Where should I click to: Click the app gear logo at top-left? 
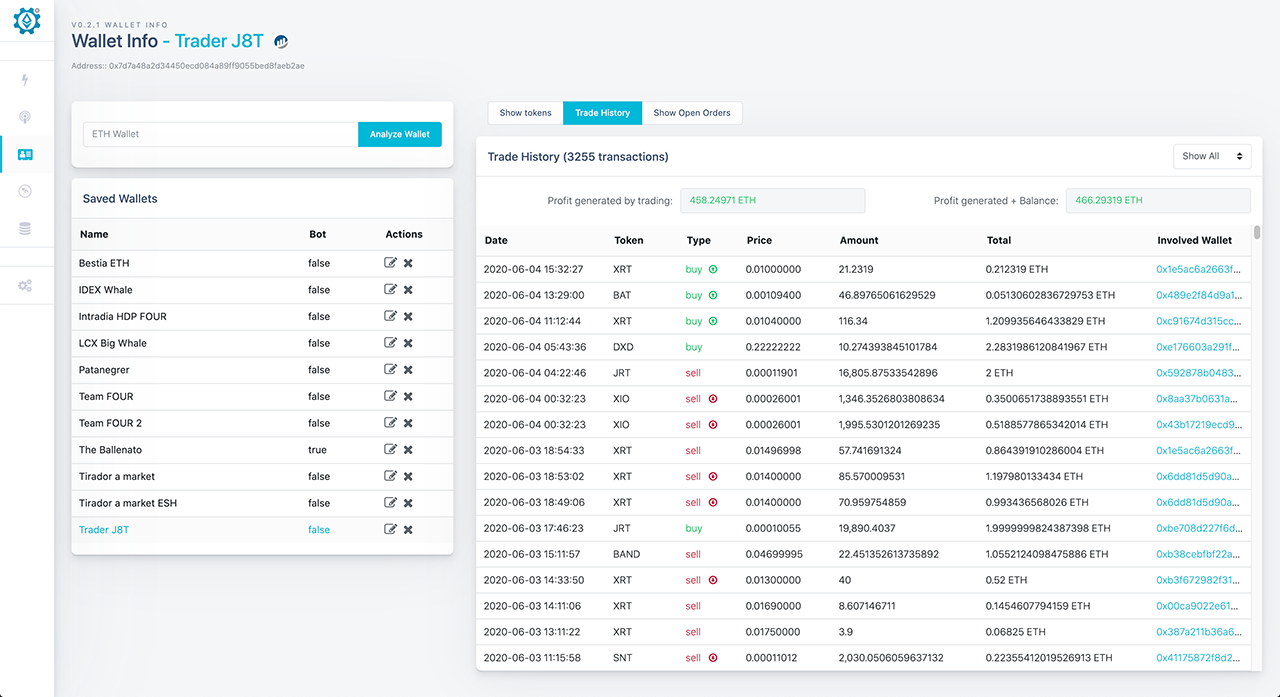click(x=27, y=21)
